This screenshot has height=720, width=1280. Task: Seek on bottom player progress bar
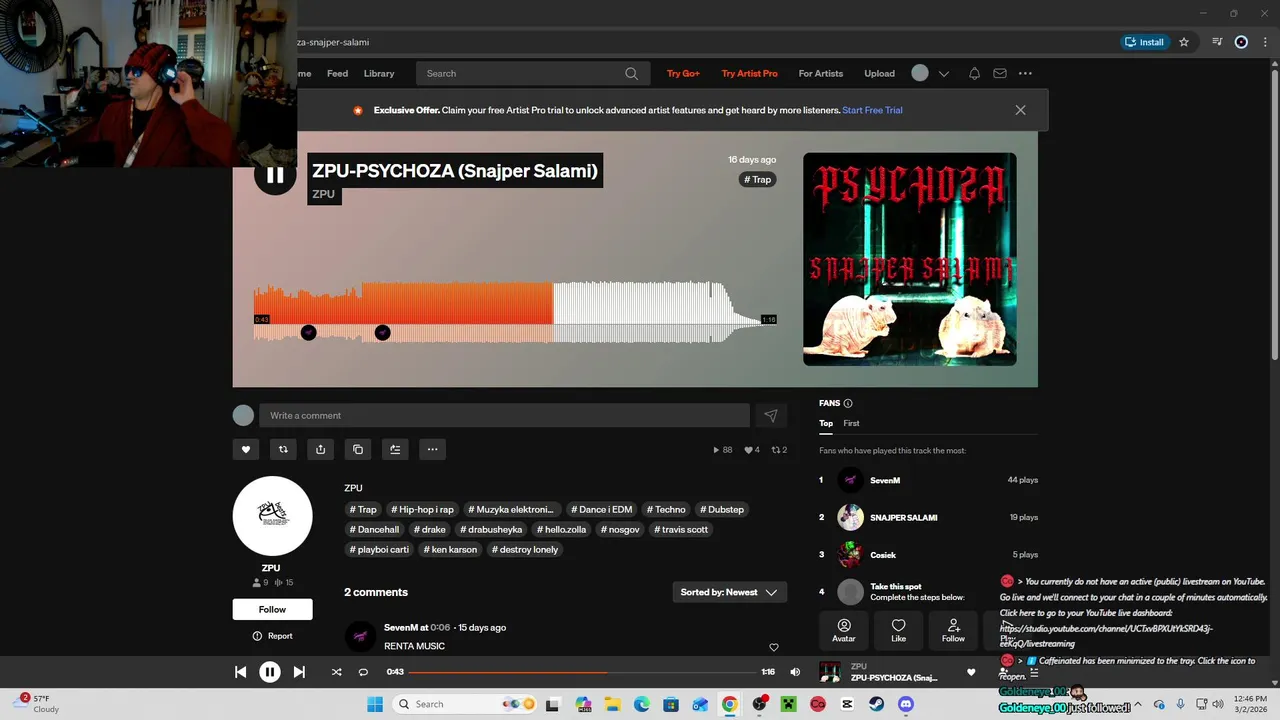(x=580, y=672)
